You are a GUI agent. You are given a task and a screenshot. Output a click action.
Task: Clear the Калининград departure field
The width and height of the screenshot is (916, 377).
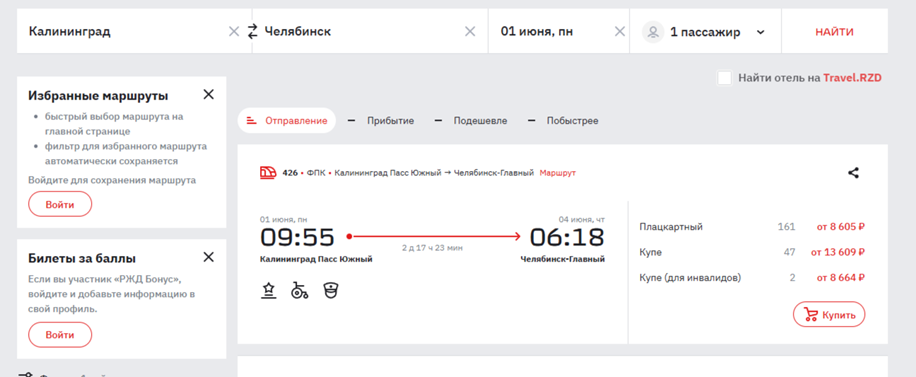(x=234, y=32)
